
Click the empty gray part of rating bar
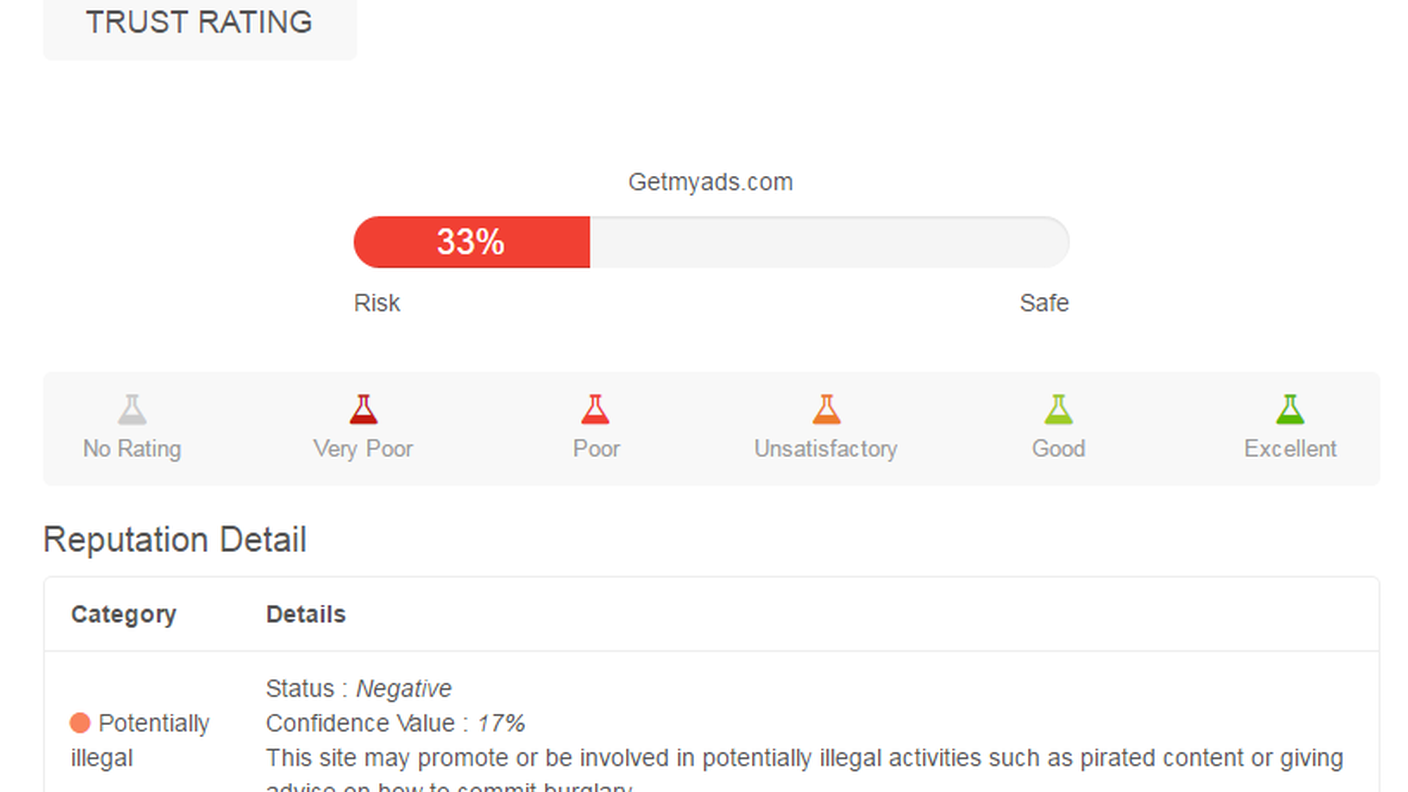[828, 242]
